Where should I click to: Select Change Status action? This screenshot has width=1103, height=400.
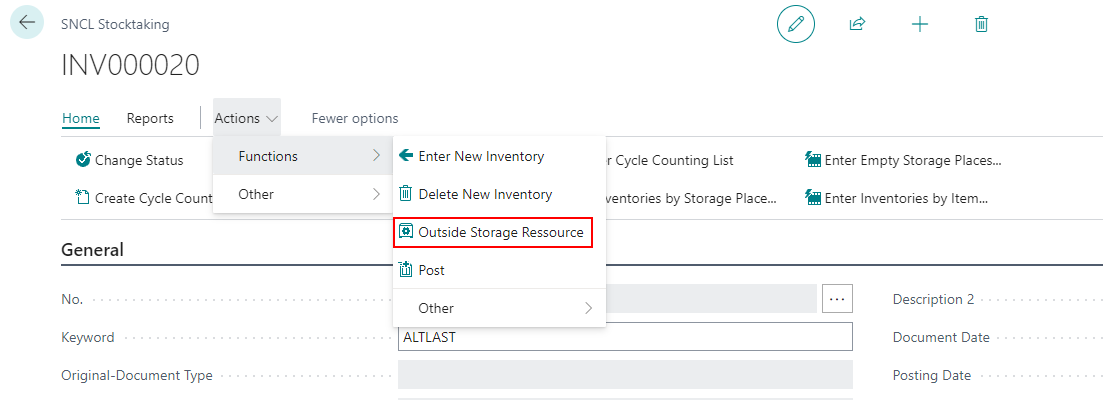[130, 160]
